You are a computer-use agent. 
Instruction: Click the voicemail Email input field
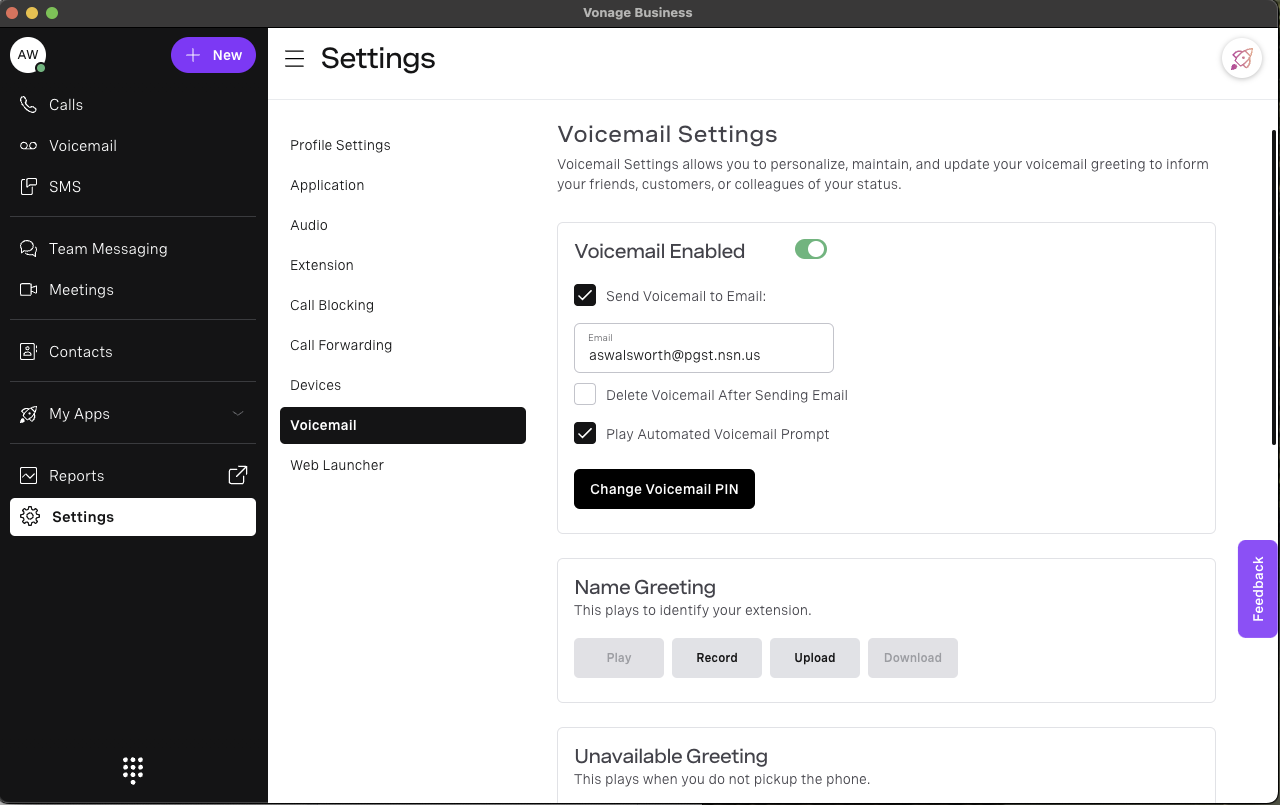point(704,348)
